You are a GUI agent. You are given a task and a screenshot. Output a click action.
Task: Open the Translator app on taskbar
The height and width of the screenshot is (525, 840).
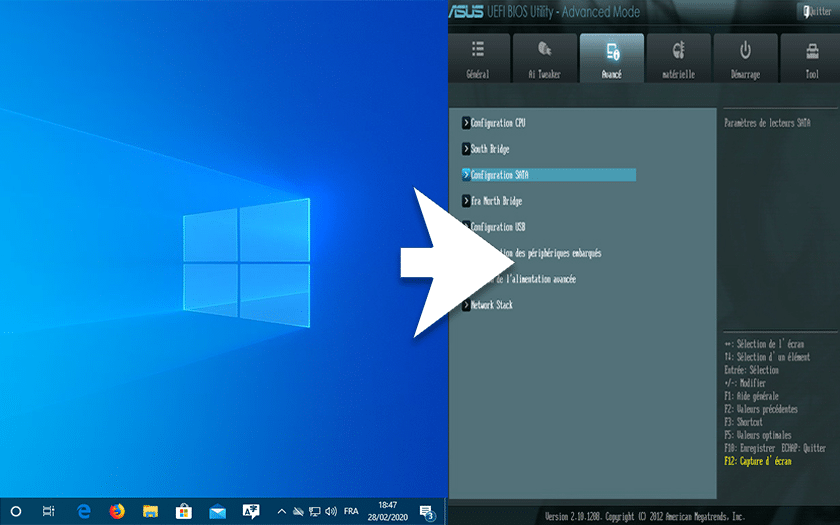pos(251,512)
